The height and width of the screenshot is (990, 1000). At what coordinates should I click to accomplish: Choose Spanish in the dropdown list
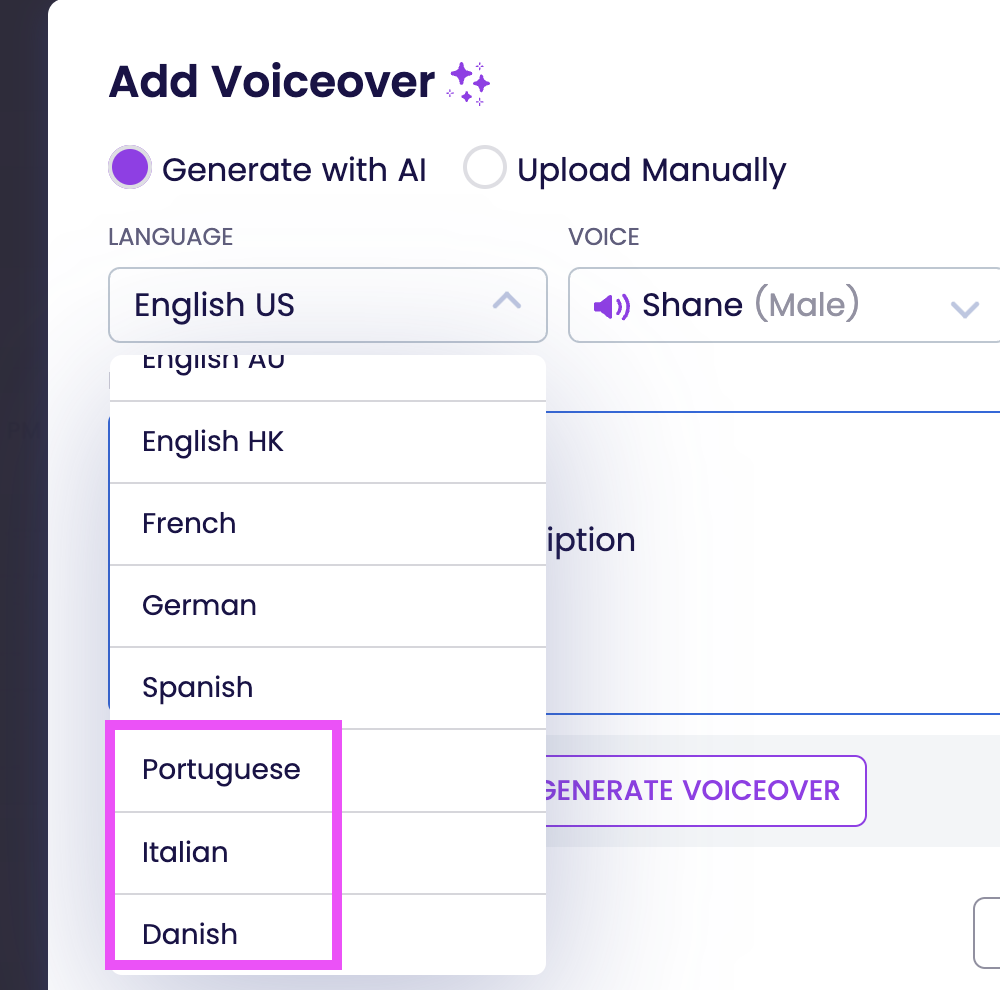click(328, 688)
